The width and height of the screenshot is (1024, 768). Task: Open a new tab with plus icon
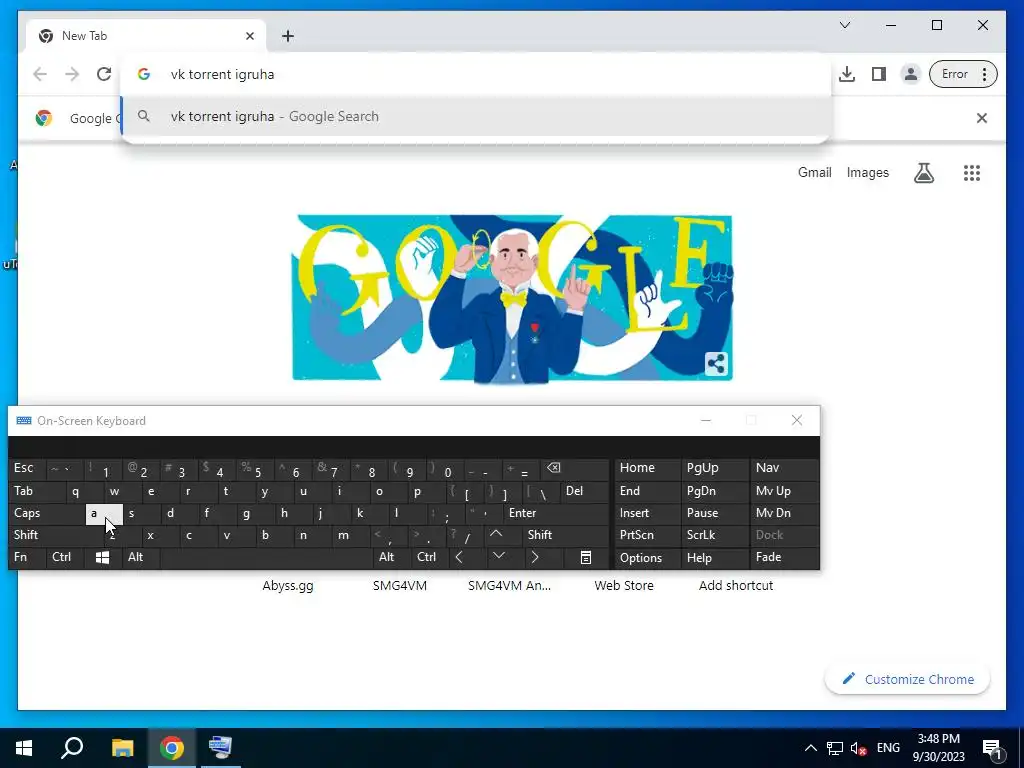(288, 36)
